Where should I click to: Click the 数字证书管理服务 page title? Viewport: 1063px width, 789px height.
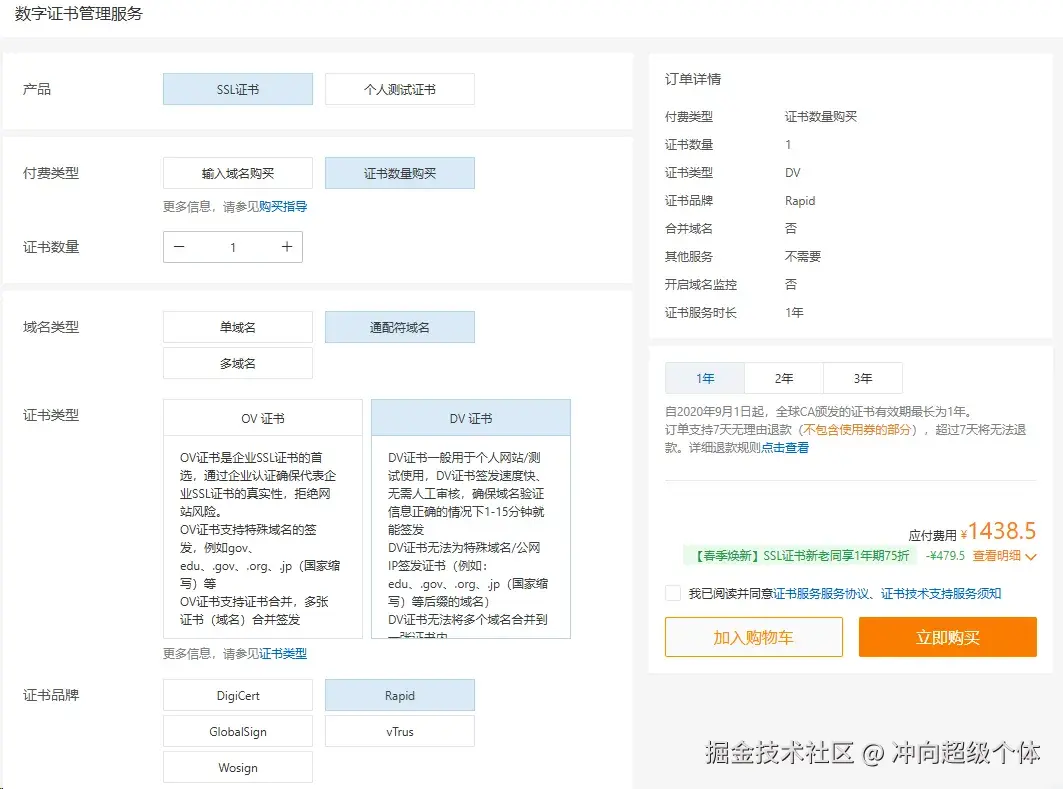click(x=79, y=14)
